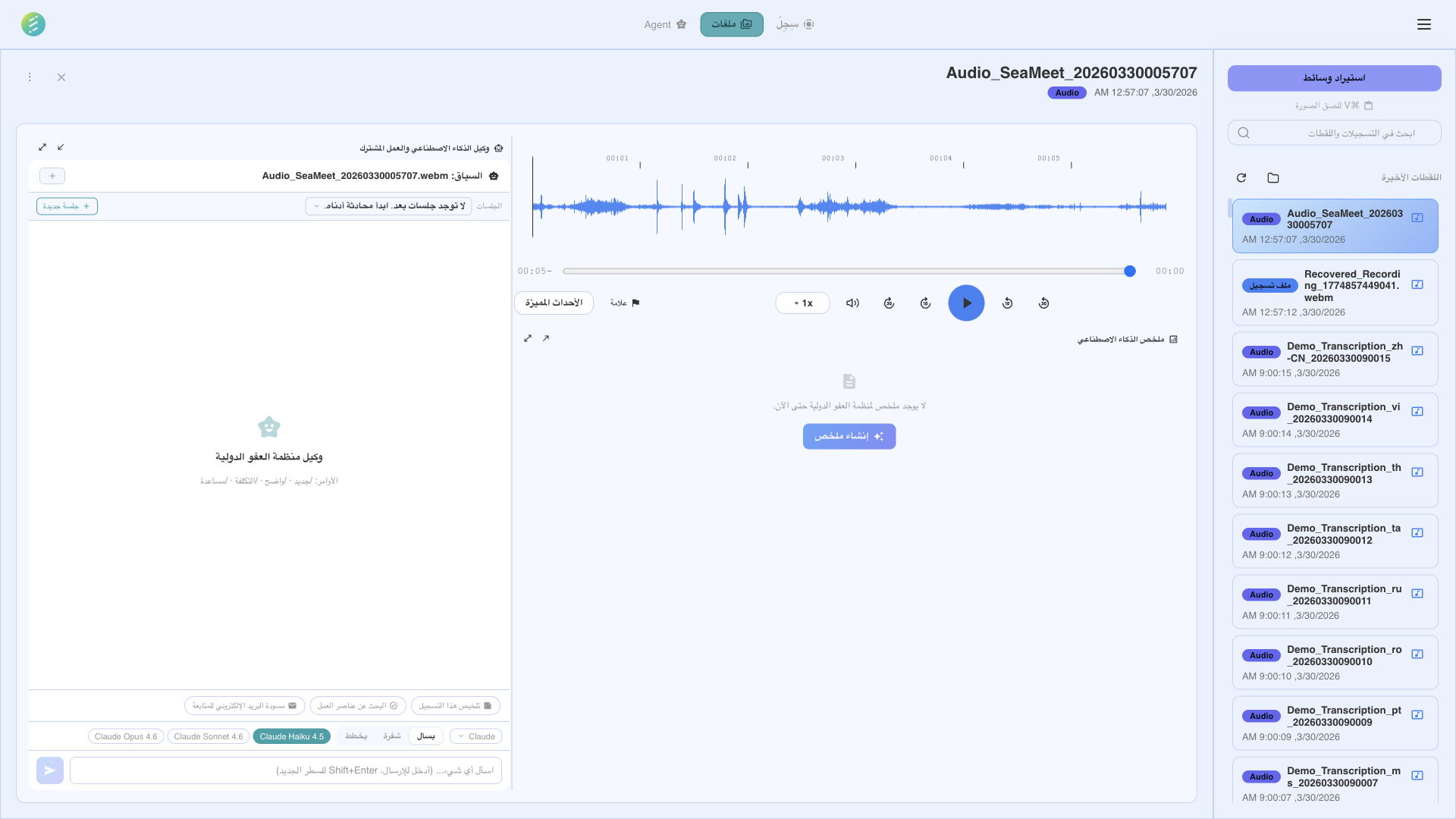Skip forward 10 seconds in the audio
Viewport: 1456px width, 819px height.
coord(925,303)
